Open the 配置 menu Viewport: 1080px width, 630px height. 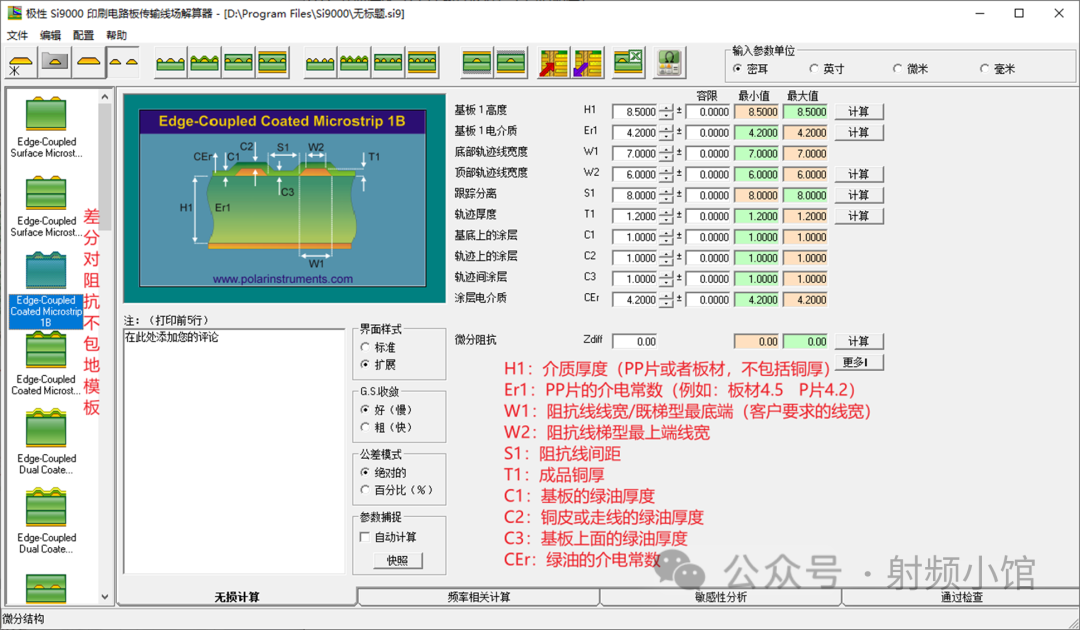pos(84,35)
